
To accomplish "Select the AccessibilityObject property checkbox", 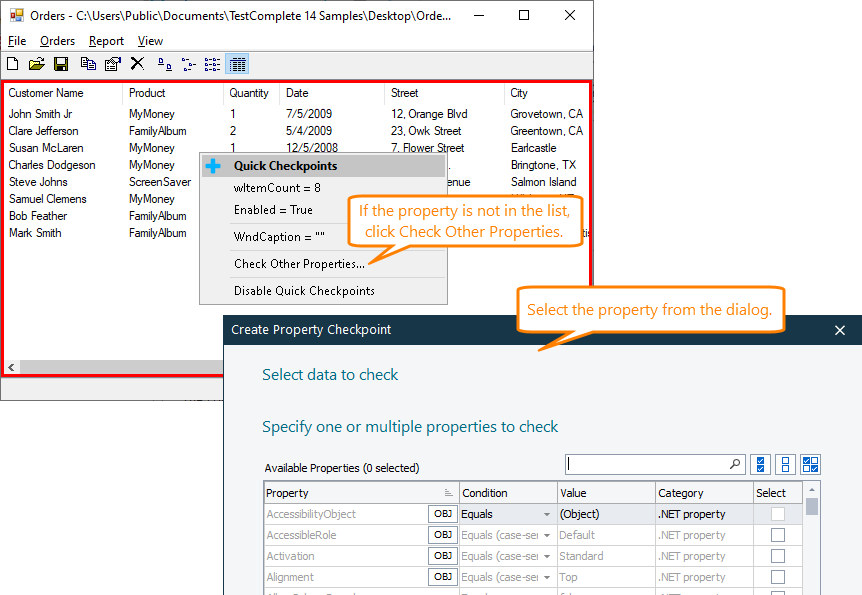I will pos(776,514).
